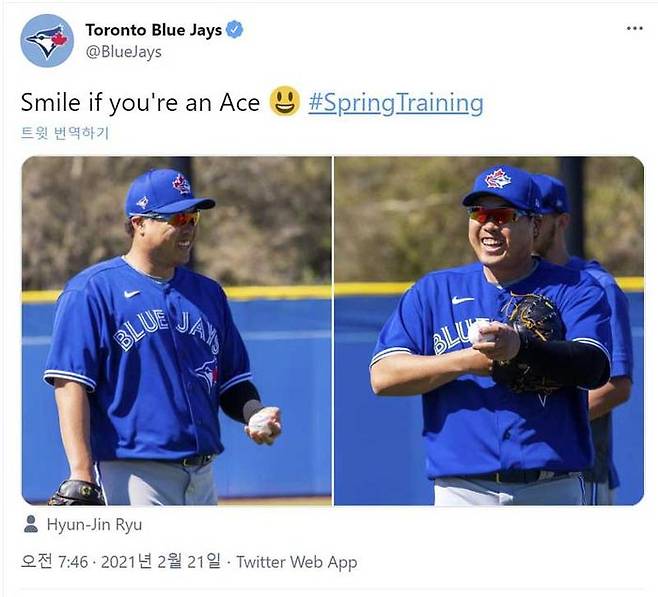The image size is (658, 597).
Task: Click the Toronto Blue Jays profile avatar
Action: [46, 41]
